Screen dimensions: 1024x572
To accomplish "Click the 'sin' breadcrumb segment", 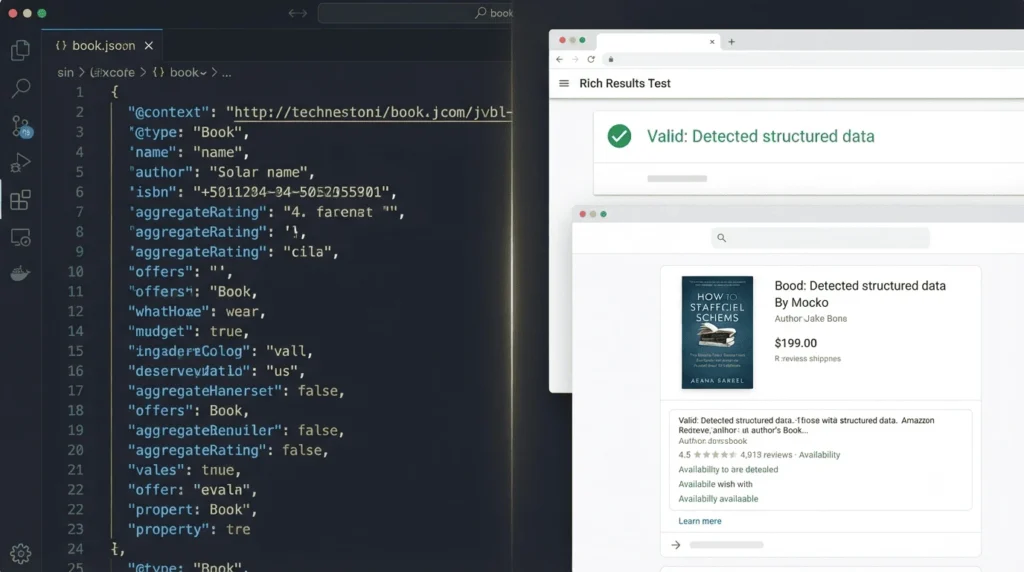I will [65, 72].
